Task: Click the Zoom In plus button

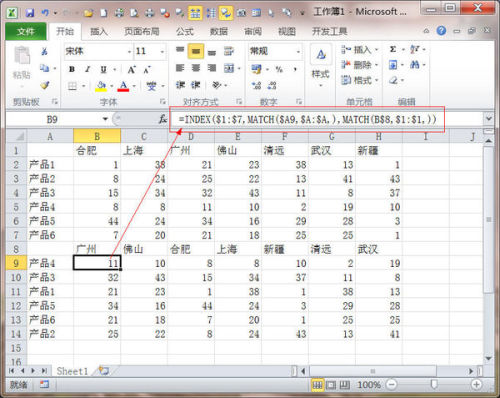Action: point(477,385)
